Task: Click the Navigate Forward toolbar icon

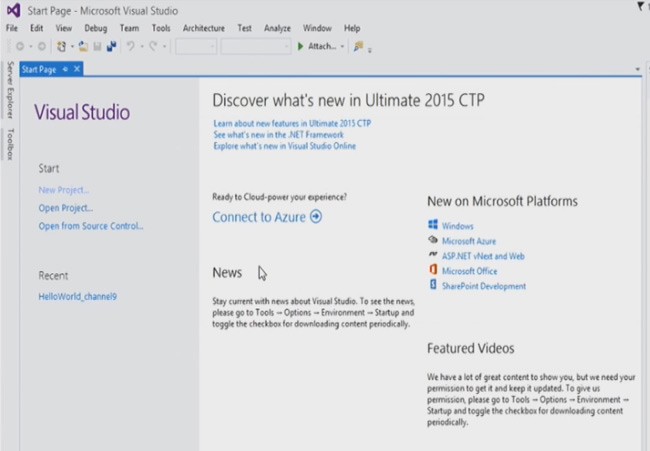Action: pyautogui.click(x=41, y=46)
